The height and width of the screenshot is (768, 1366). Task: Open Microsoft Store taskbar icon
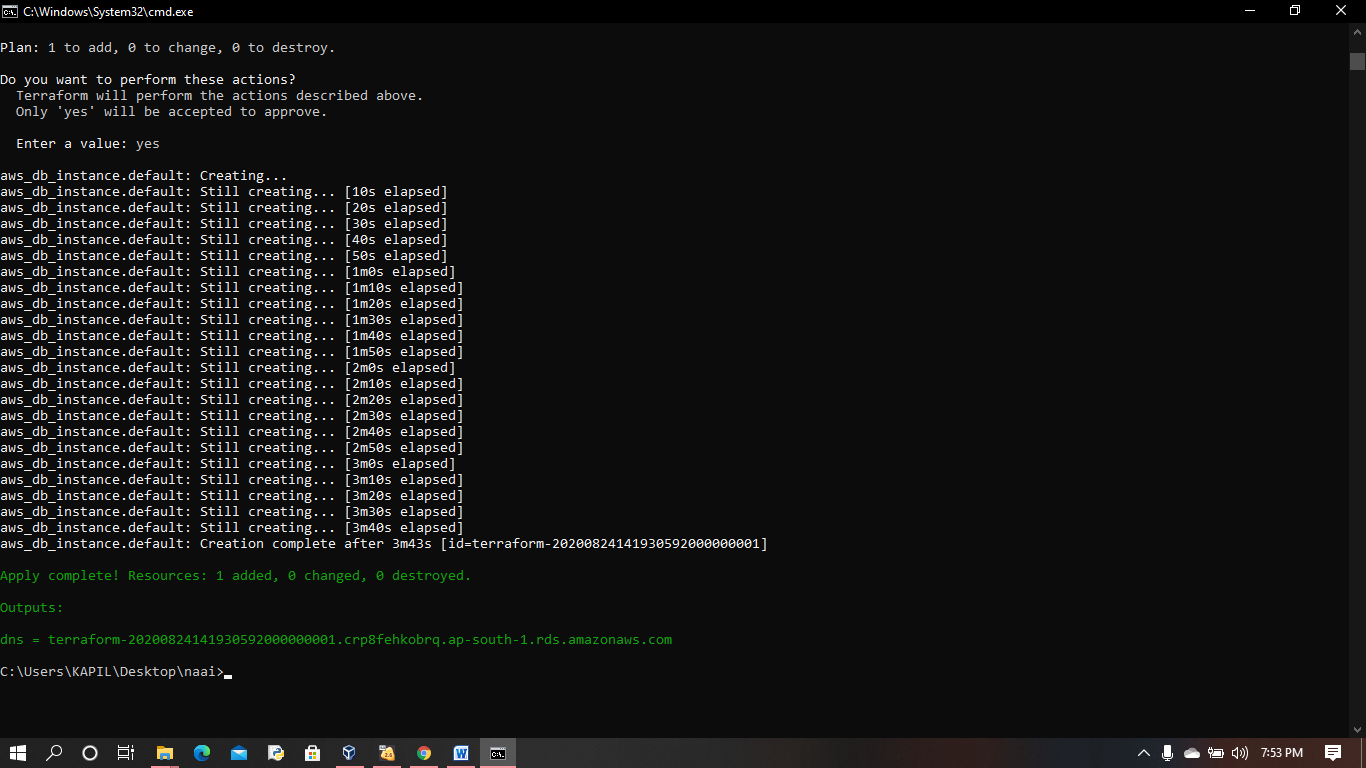(x=313, y=753)
